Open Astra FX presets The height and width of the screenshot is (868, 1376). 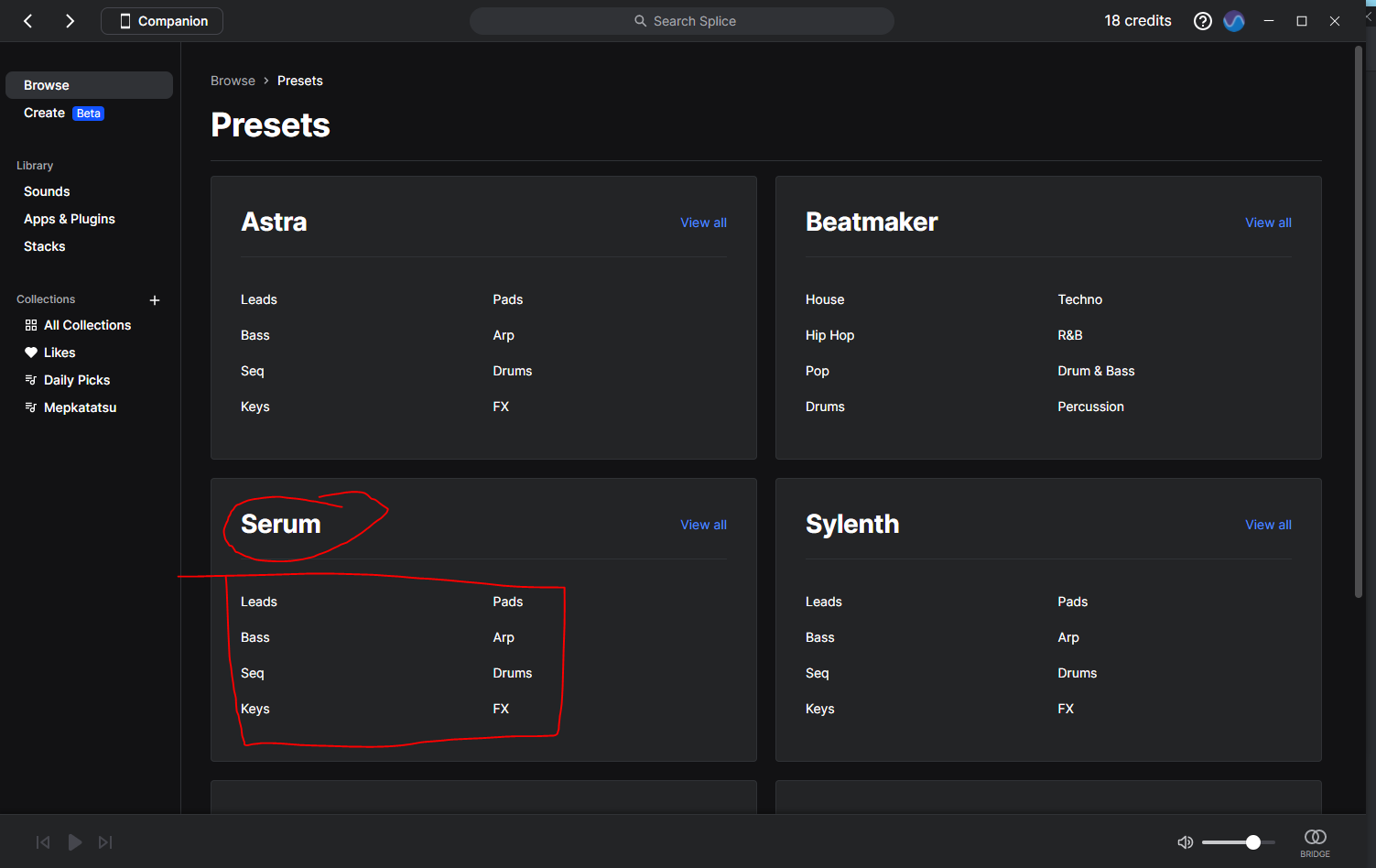pos(501,407)
